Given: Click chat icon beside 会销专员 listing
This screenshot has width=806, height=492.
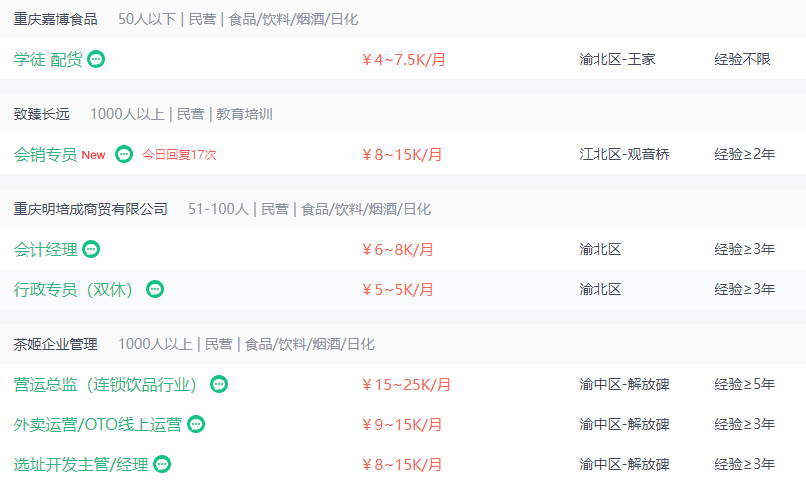Looking at the screenshot, I should click(124, 154).
